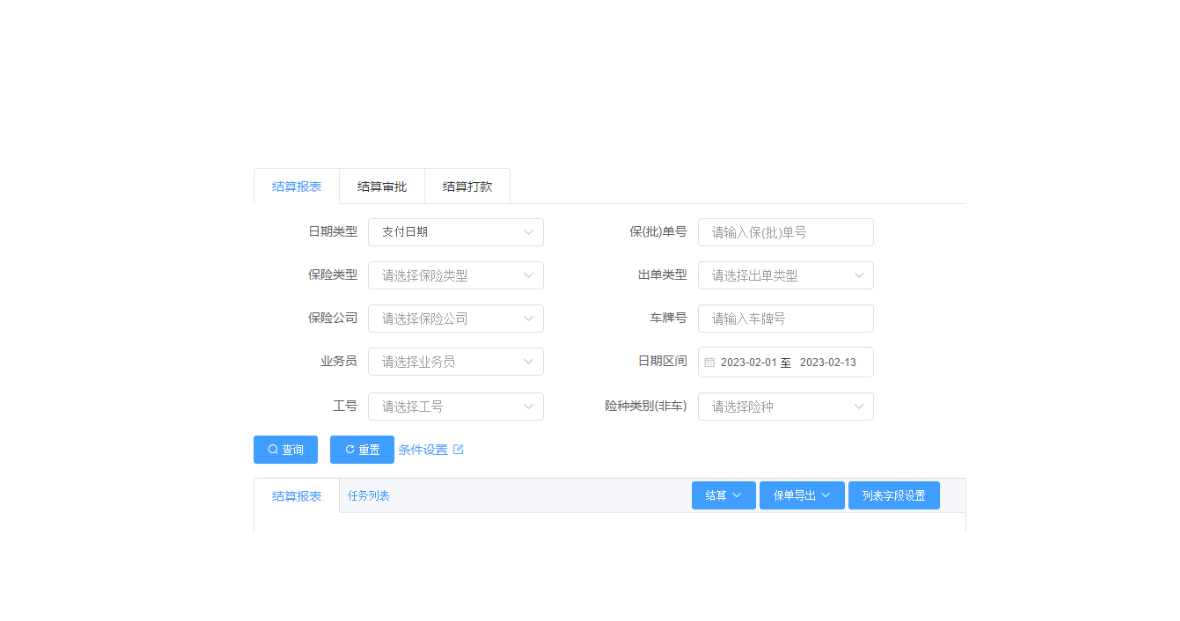Viewport: 1180px width, 621px height.
Task: Open the 结算 dropdown button
Action: (x=723, y=495)
